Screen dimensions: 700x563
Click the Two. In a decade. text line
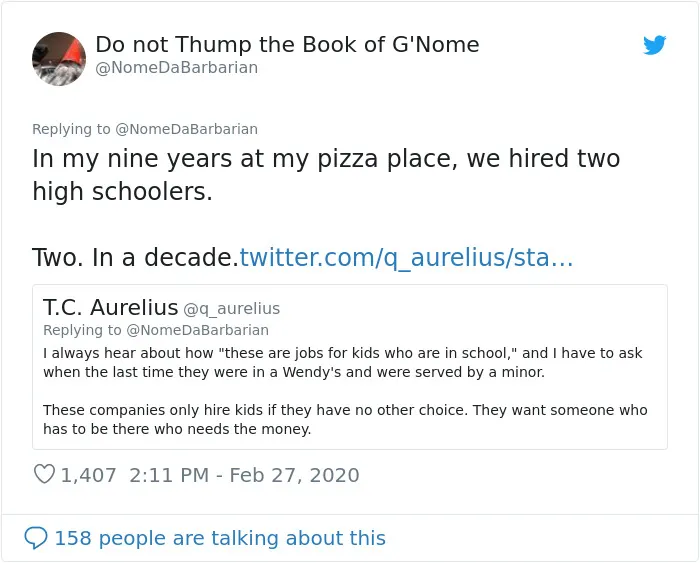pos(135,258)
